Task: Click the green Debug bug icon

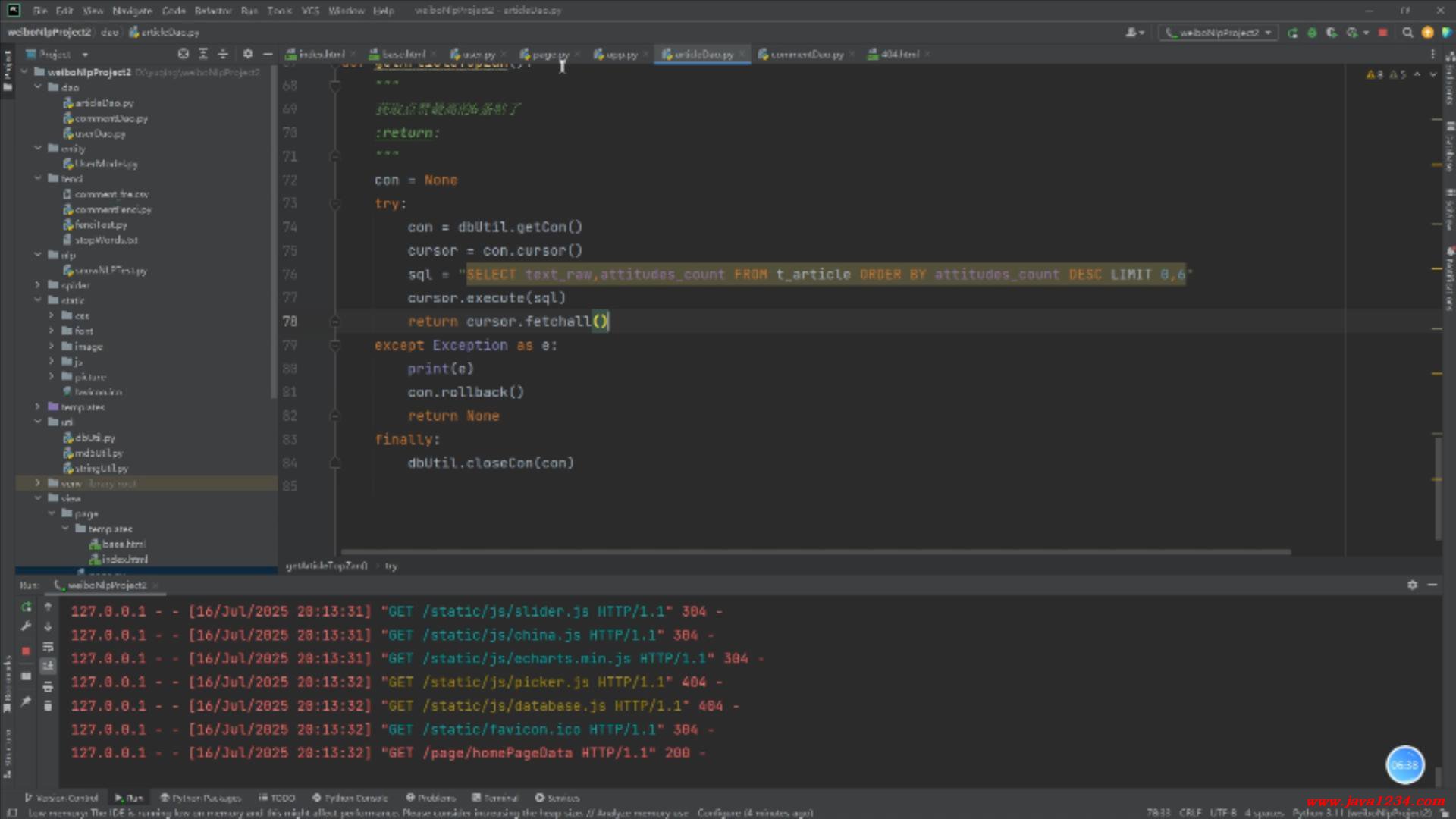Action: coord(1312,33)
